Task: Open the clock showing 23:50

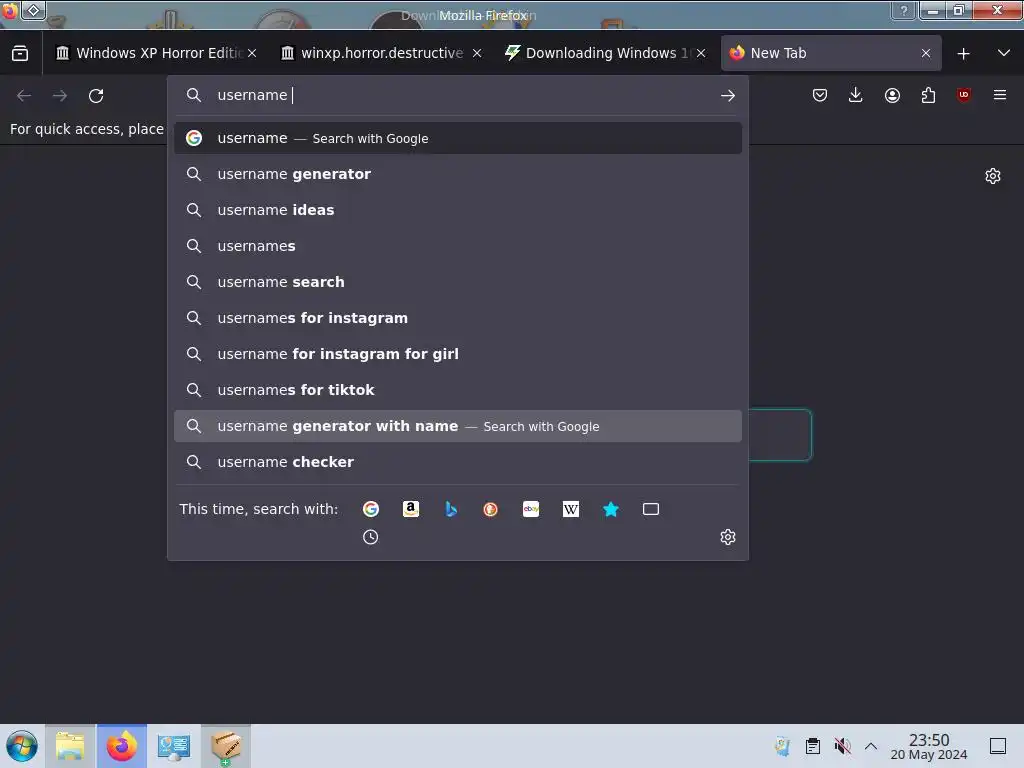Action: pyautogui.click(x=929, y=746)
